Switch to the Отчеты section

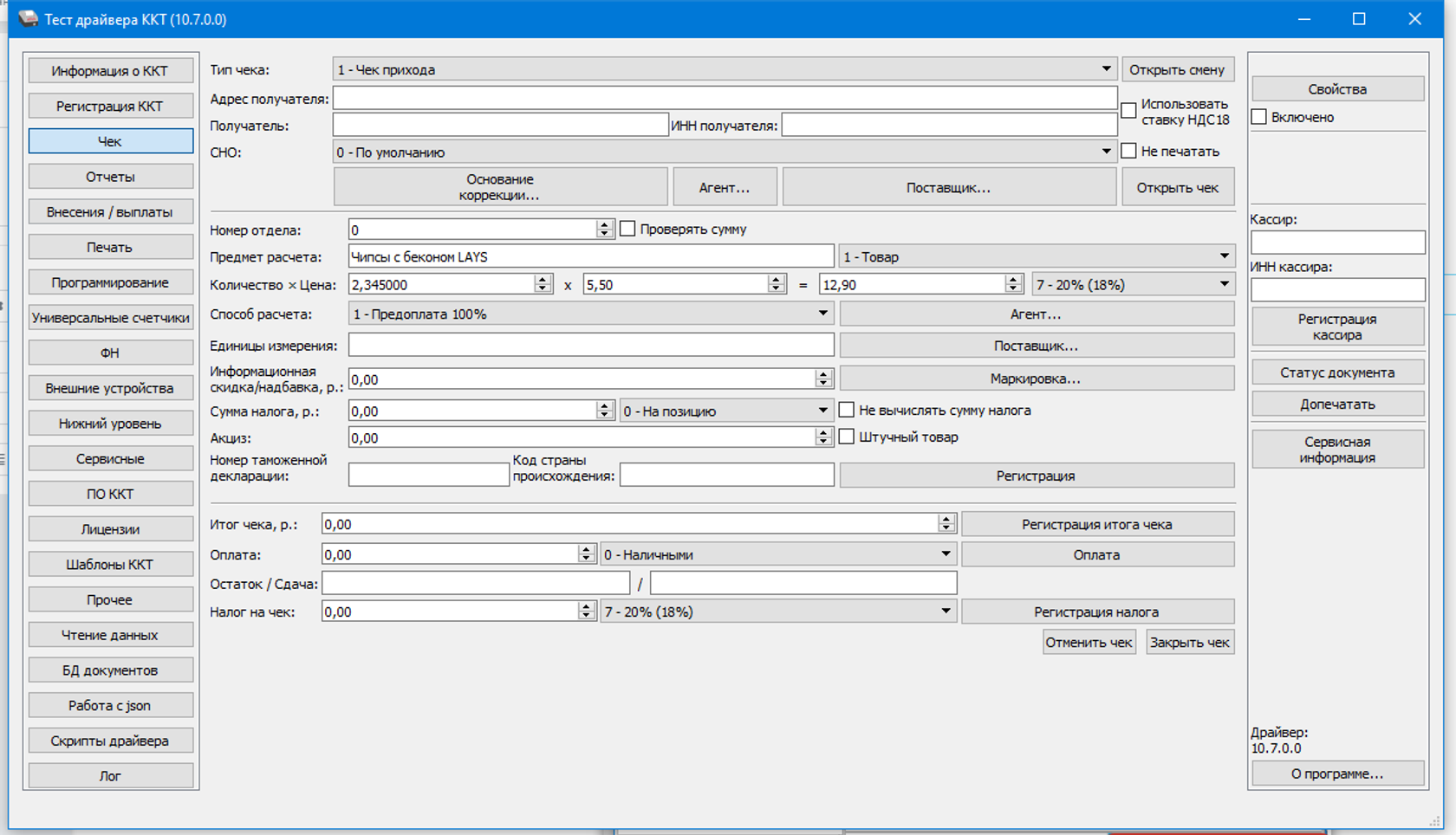tap(110, 177)
